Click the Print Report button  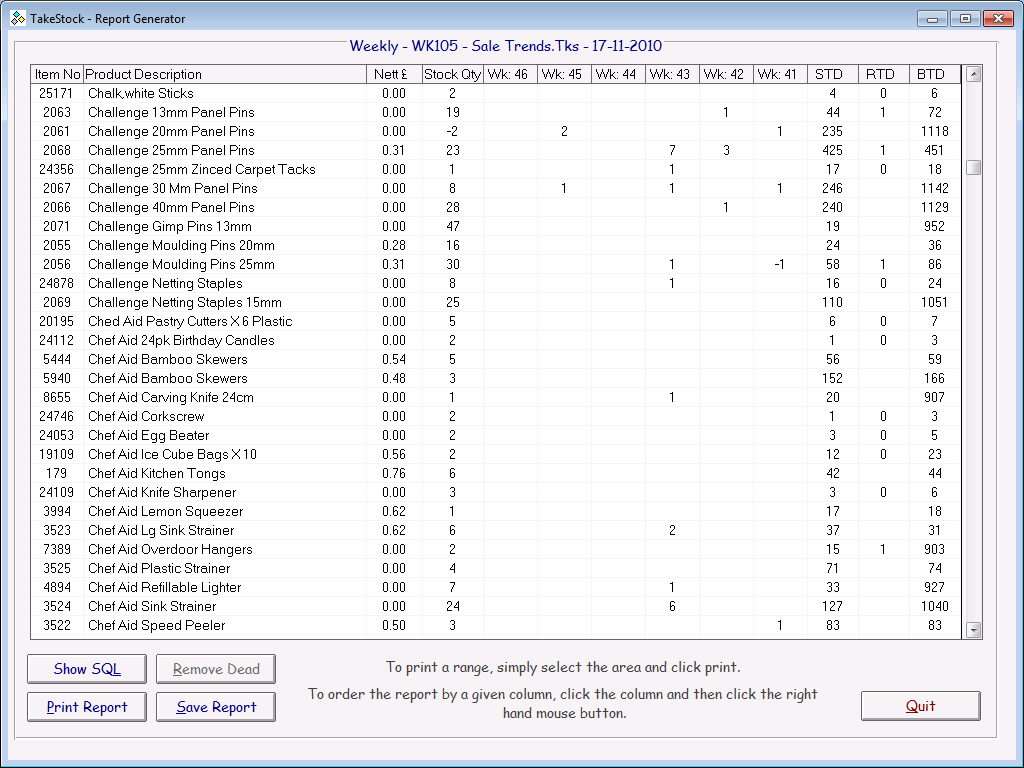87,707
